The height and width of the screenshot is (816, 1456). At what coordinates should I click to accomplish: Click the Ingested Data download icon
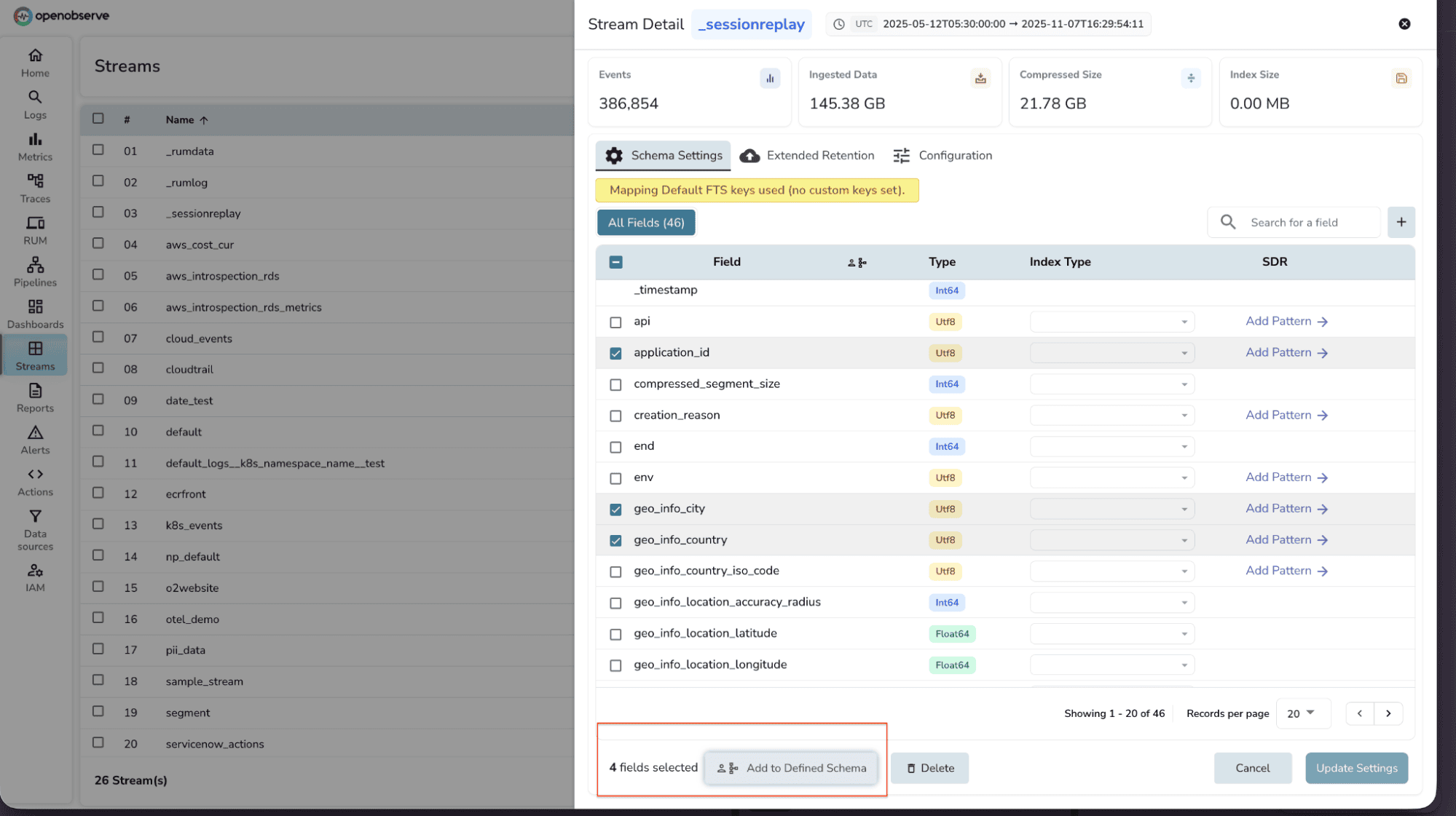pyautogui.click(x=980, y=78)
